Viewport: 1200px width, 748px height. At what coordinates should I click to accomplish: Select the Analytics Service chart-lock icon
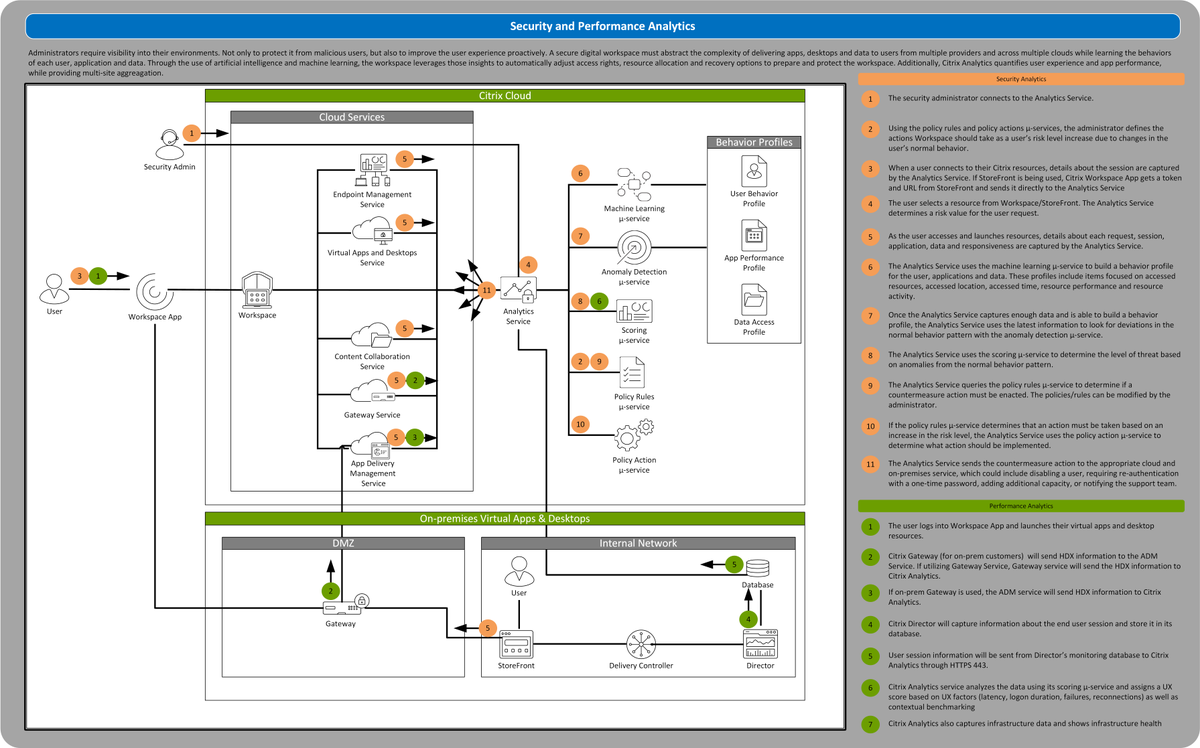(518, 291)
